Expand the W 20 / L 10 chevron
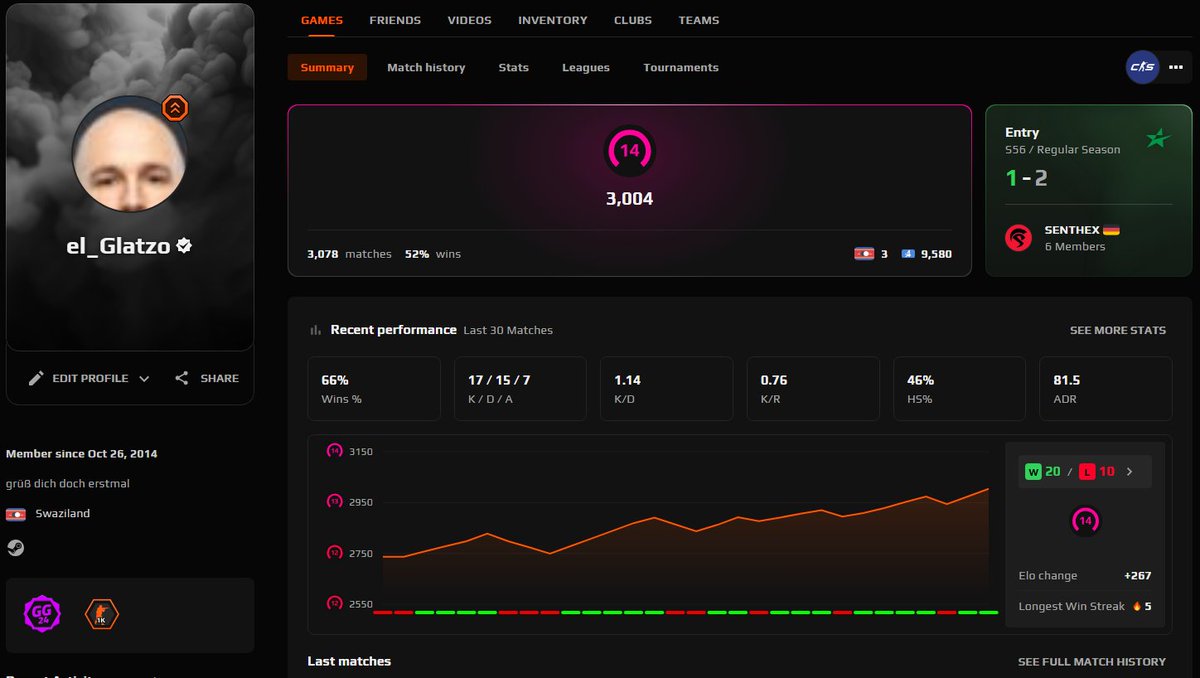This screenshot has width=1200, height=678. [1130, 472]
